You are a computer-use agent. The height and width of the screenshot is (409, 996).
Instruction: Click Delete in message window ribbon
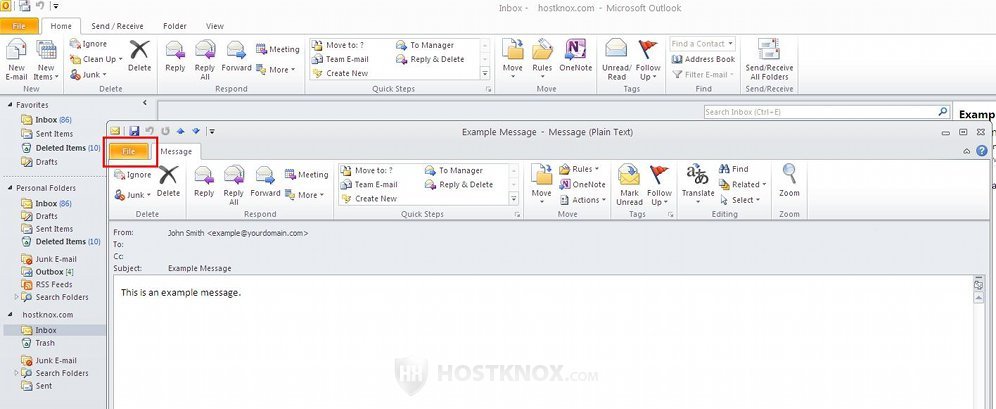click(x=168, y=182)
